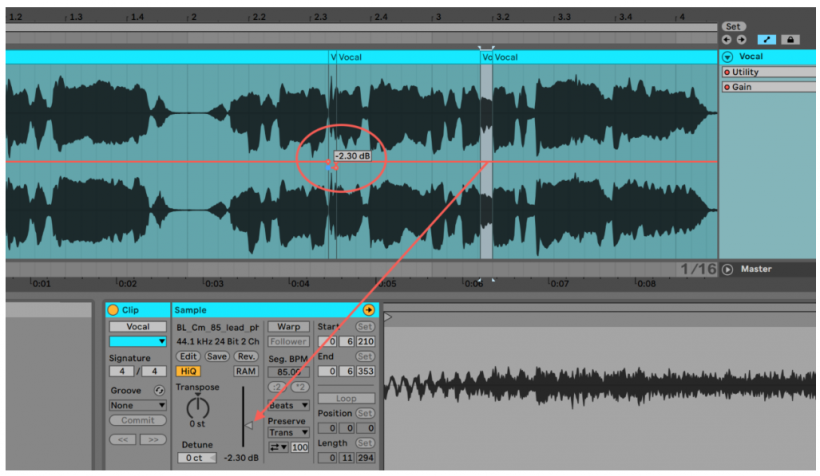Click the Clip box title
The height and width of the screenshot is (476, 820).
[130, 310]
